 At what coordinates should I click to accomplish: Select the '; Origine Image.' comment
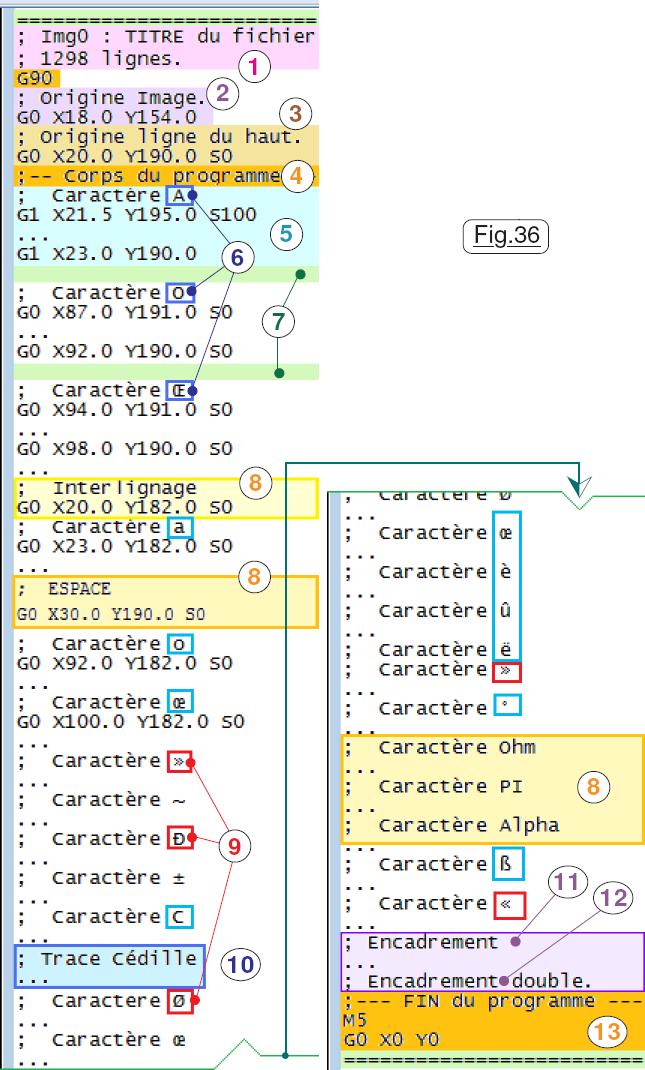click(x=112, y=98)
